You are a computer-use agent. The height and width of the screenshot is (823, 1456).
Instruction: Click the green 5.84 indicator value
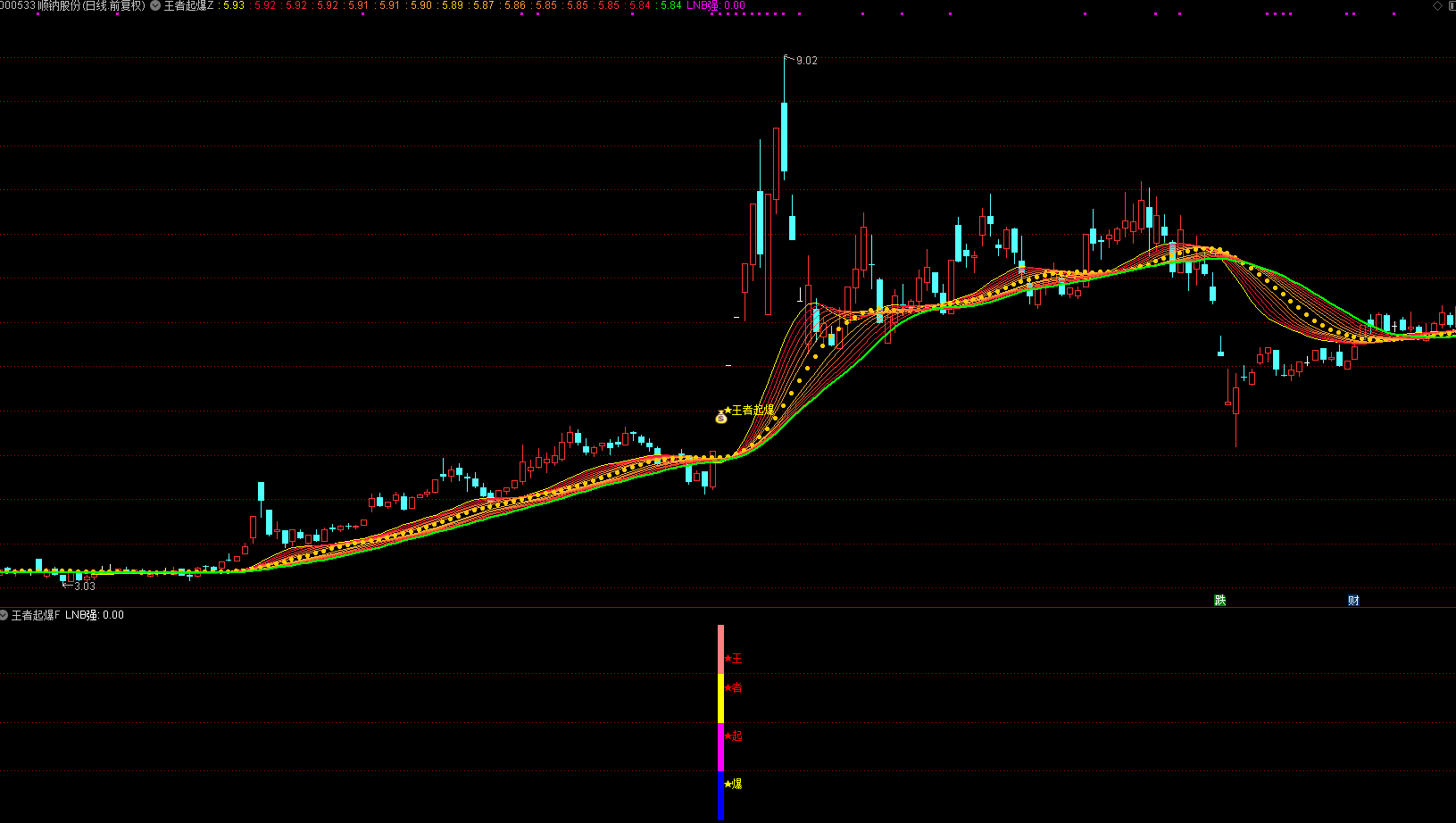pyautogui.click(x=670, y=5)
